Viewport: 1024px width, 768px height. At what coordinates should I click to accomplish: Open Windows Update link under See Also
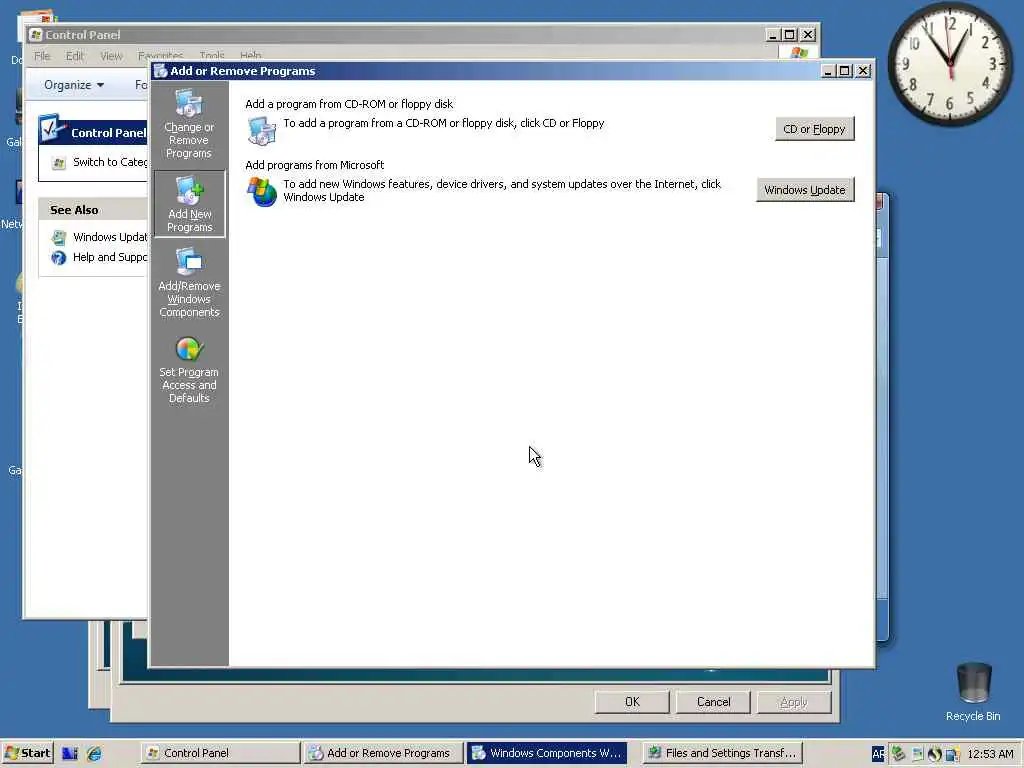click(110, 237)
